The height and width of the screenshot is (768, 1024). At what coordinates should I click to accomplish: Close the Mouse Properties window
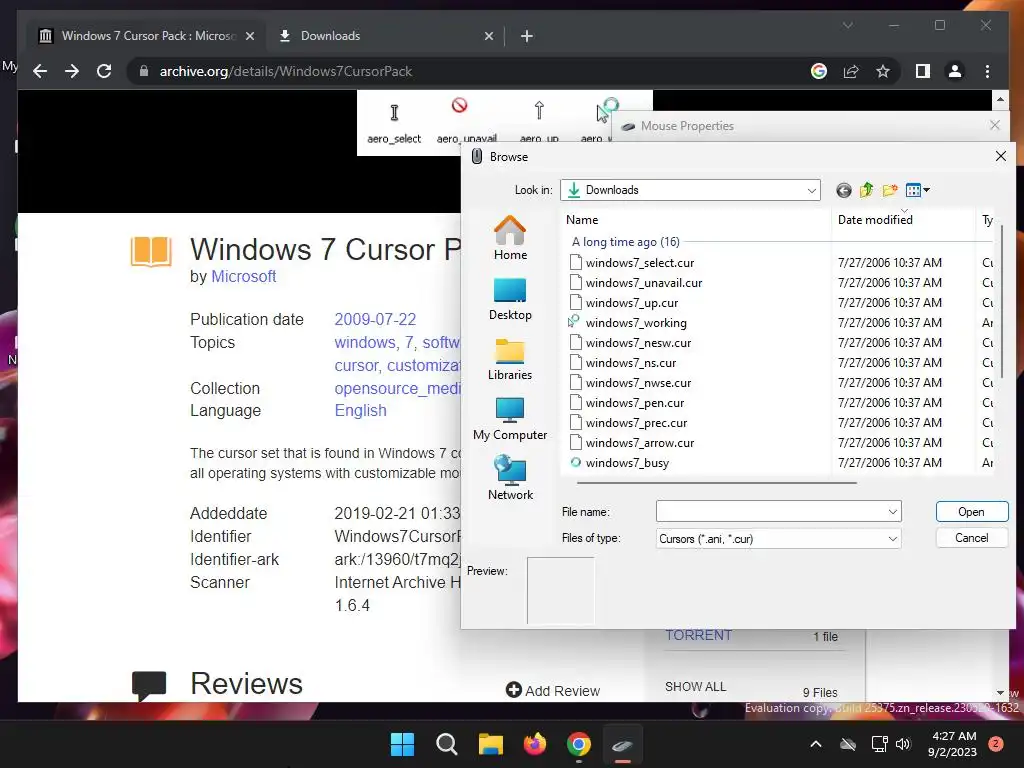[x=995, y=125]
